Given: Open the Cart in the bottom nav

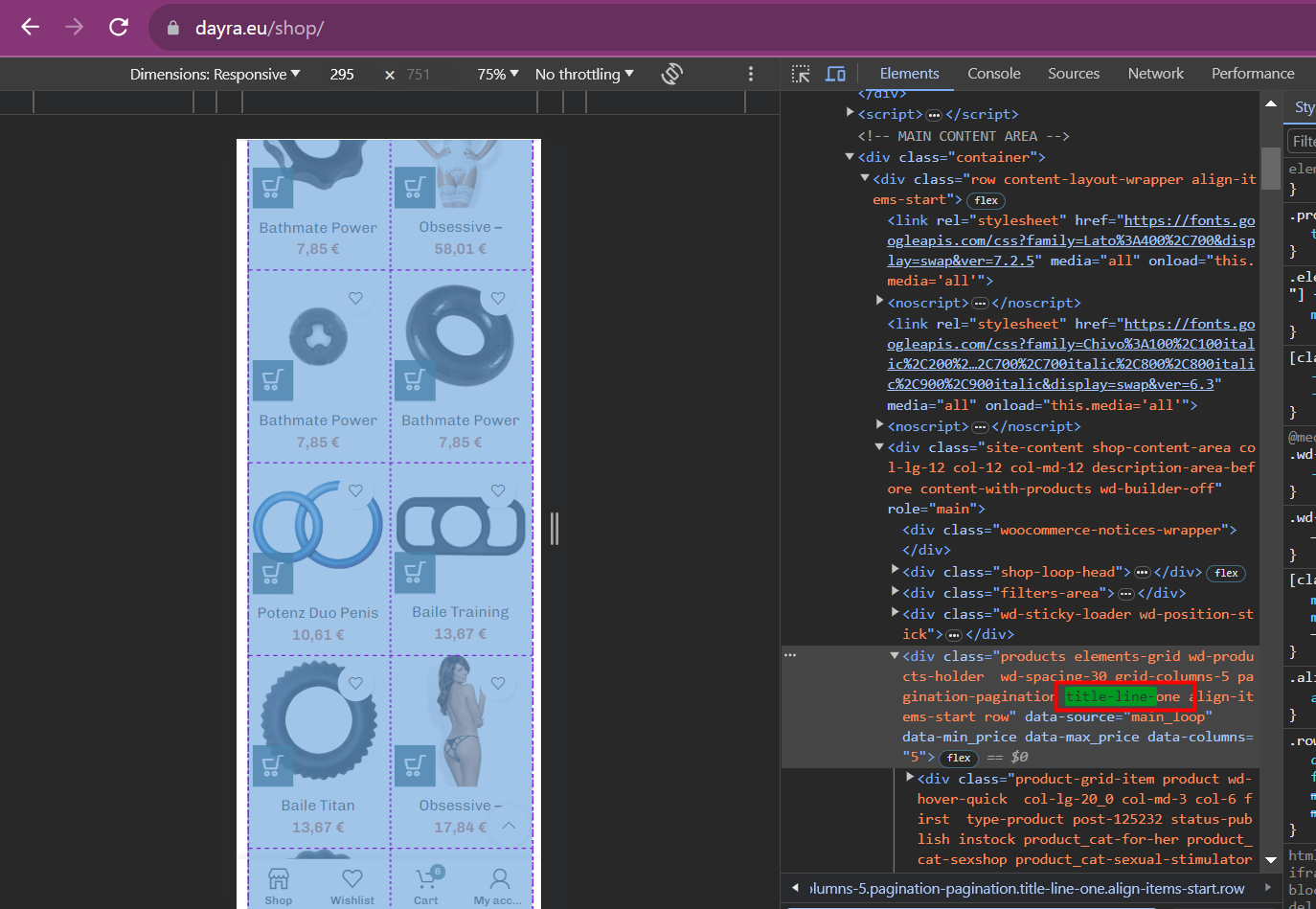Looking at the screenshot, I should 427,886.
